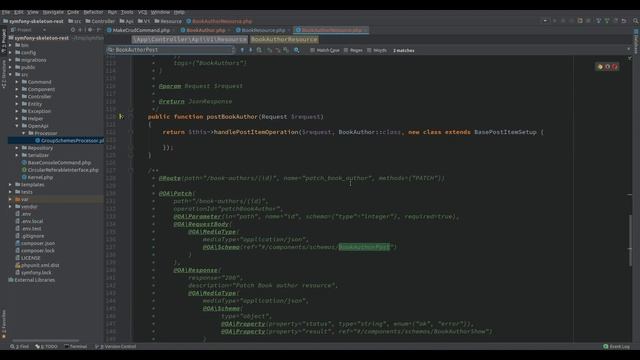
Task: Click the gutter run icon beside postBookAuthor
Action: tap(121, 117)
